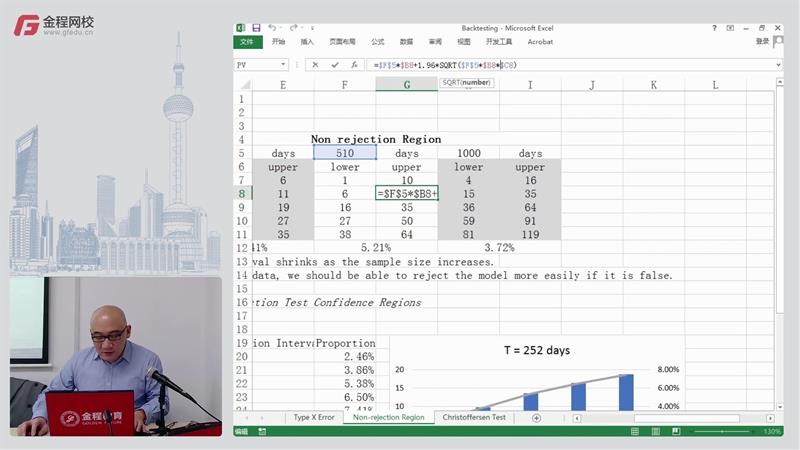
Task: Click horizontal scrollbar right arrow
Action: tap(770, 418)
